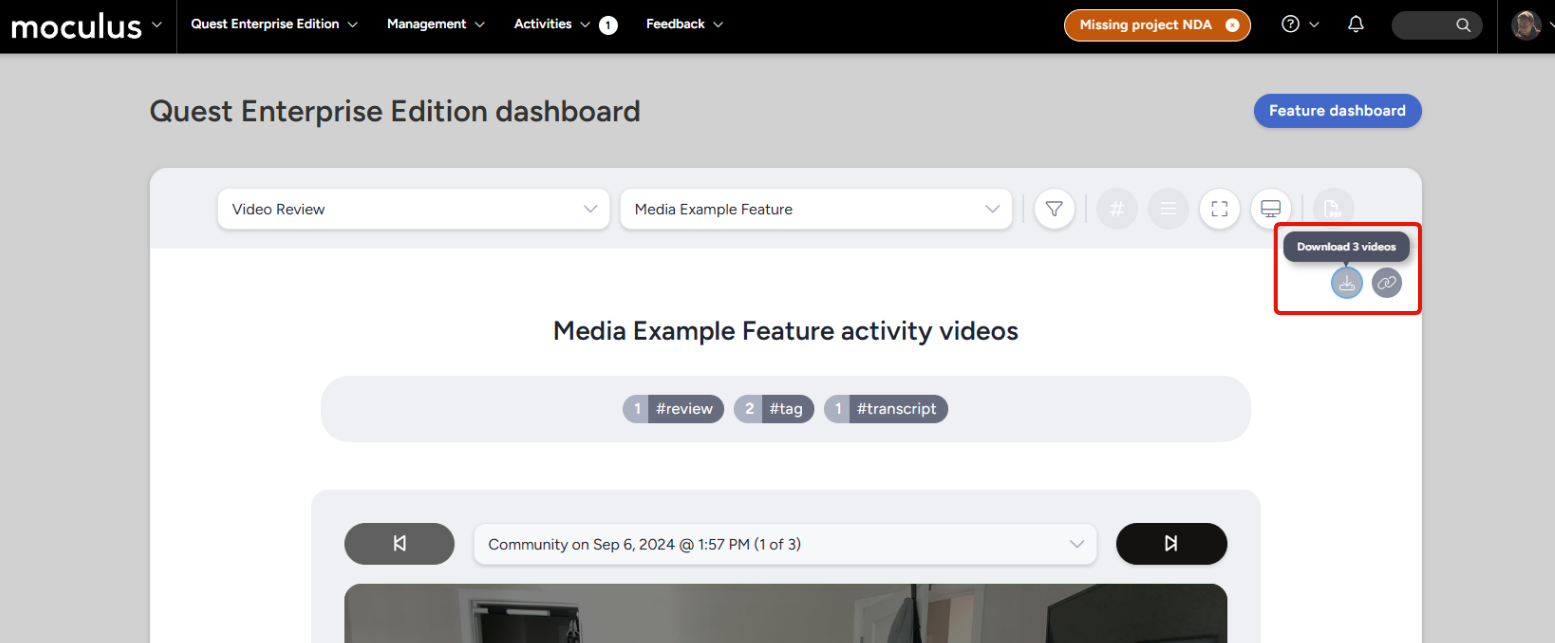Click the list lines icon in toolbar
The image size is (1555, 643).
pos(1167,209)
